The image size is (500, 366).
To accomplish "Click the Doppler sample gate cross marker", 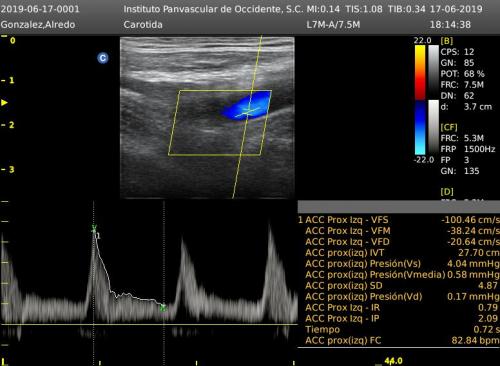I will [x=247, y=111].
